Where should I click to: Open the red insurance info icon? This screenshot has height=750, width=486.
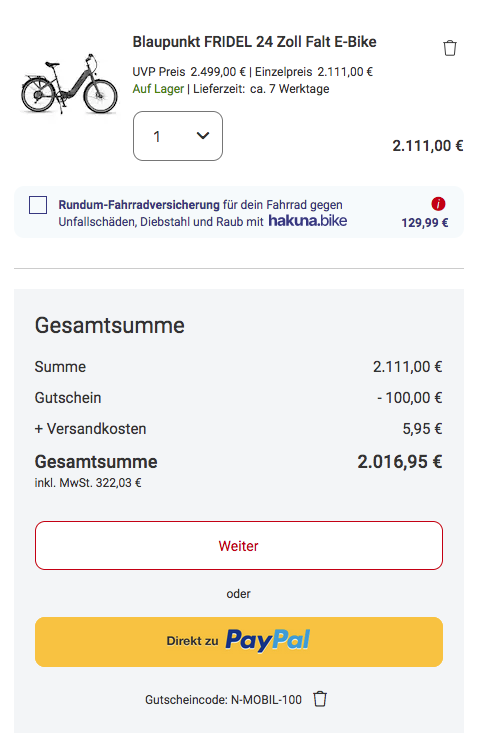pos(438,204)
